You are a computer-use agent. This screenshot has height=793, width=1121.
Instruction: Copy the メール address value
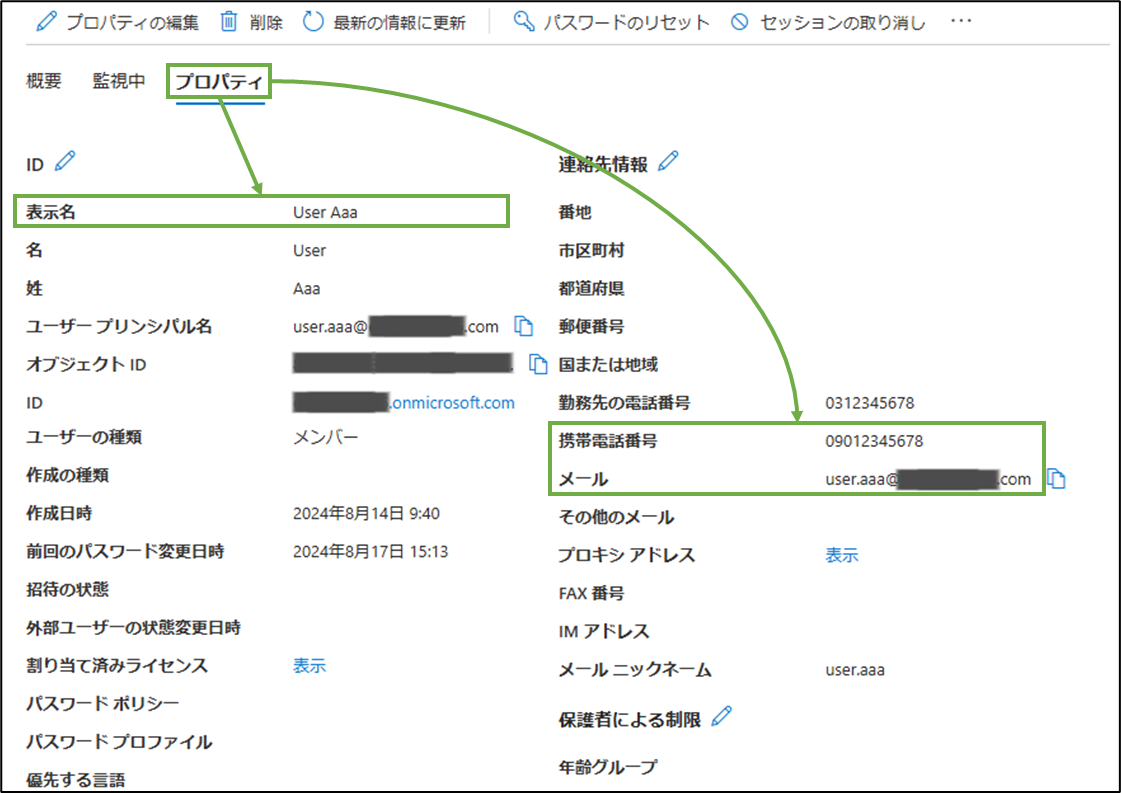[x=1057, y=478]
